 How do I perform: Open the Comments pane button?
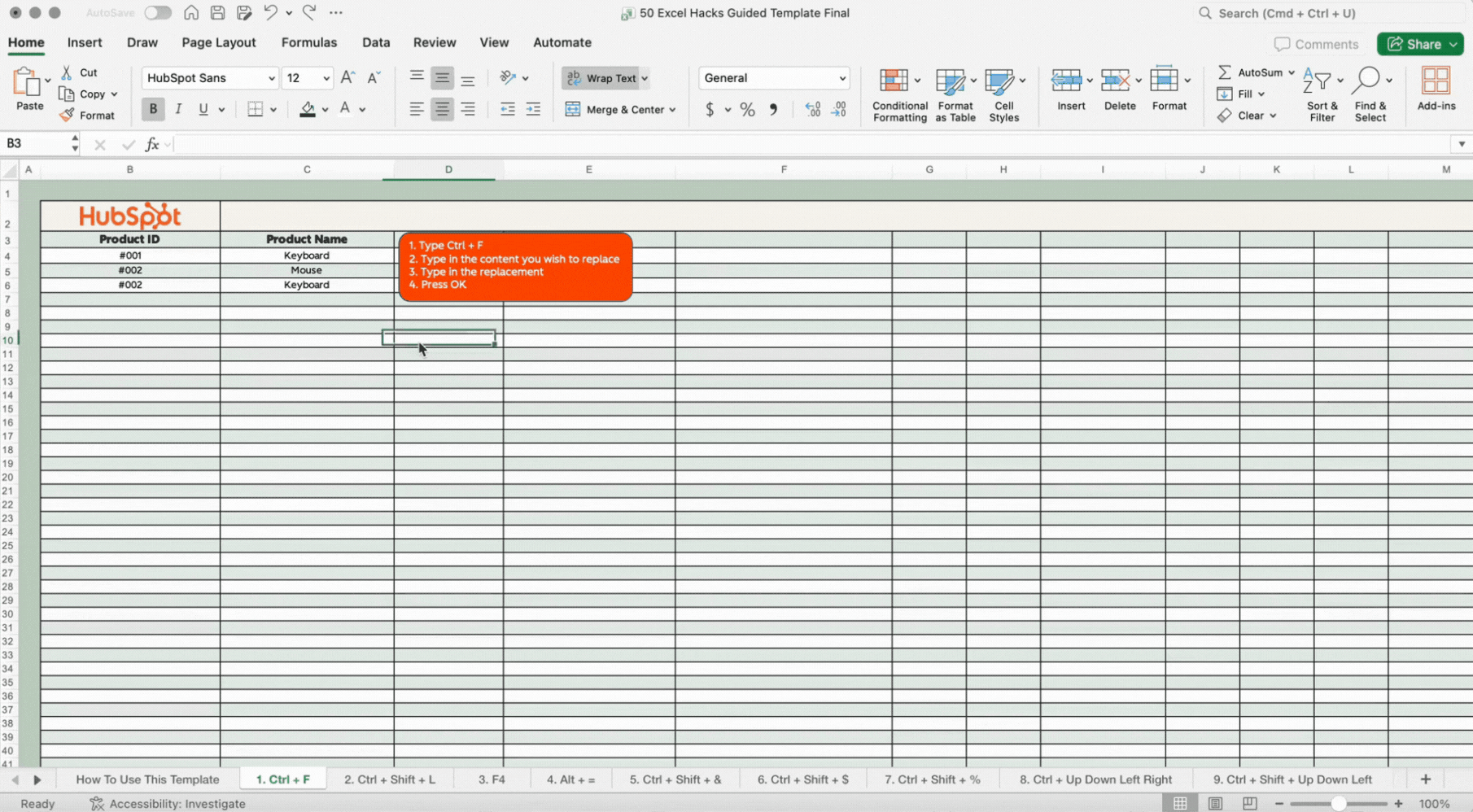coord(1316,44)
